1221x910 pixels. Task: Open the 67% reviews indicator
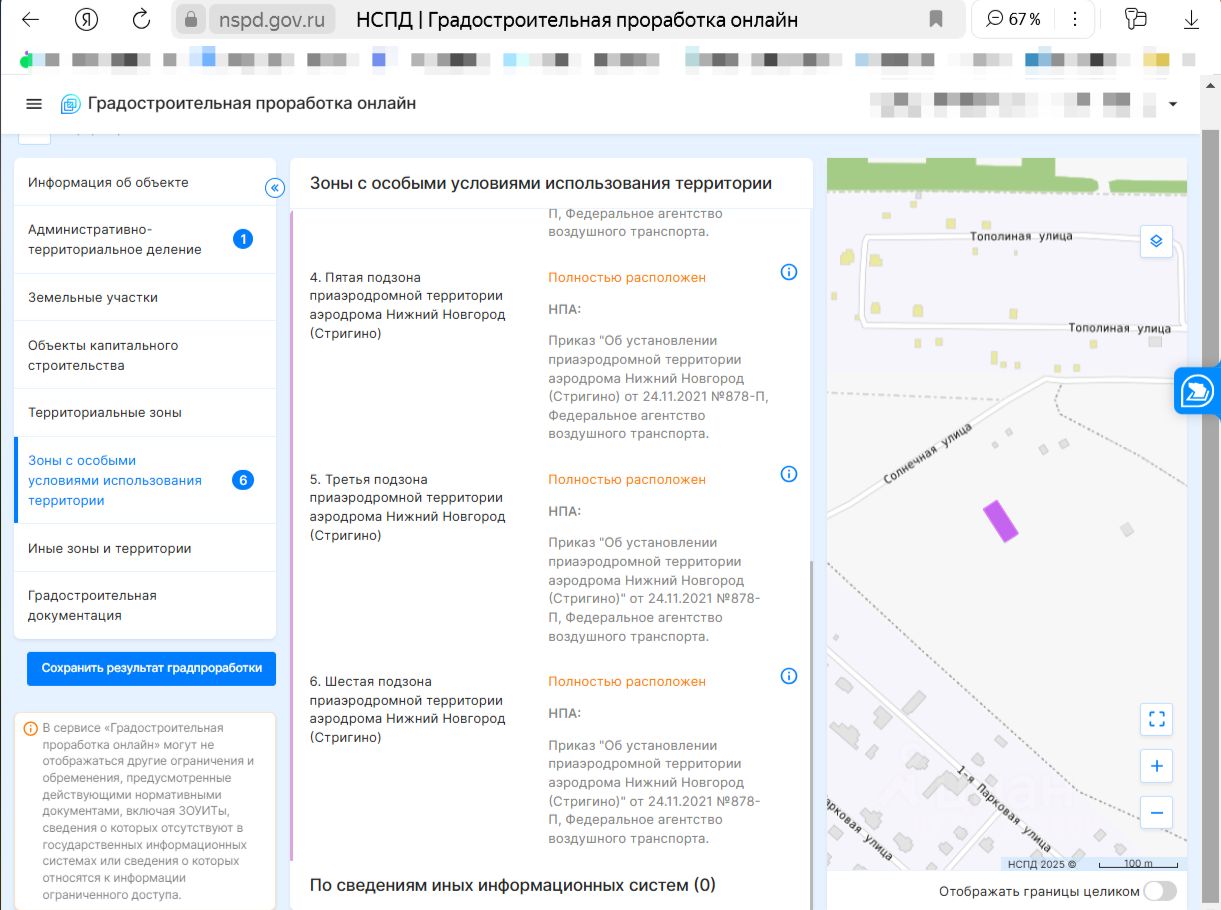[1013, 19]
